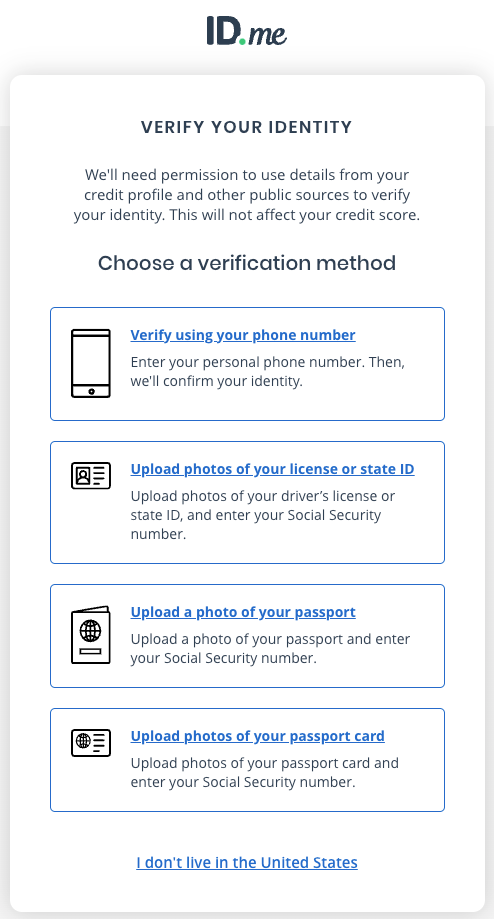Select the passport card icon with globe
Image resolution: width=494 pixels, height=919 pixels.
(91, 743)
